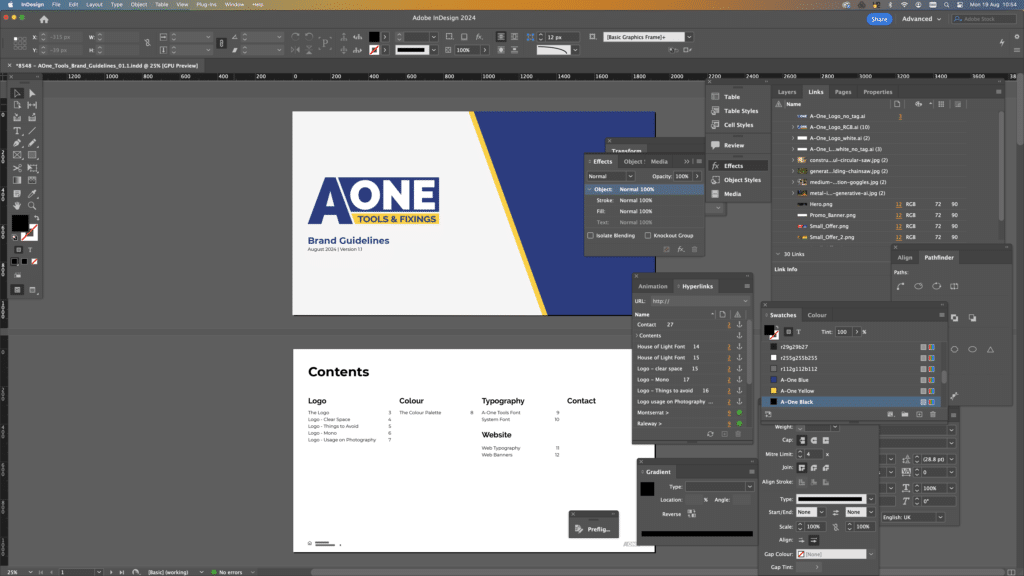Select the Selection tool (black arrow)
The width and height of the screenshot is (1024, 576).
17,93
